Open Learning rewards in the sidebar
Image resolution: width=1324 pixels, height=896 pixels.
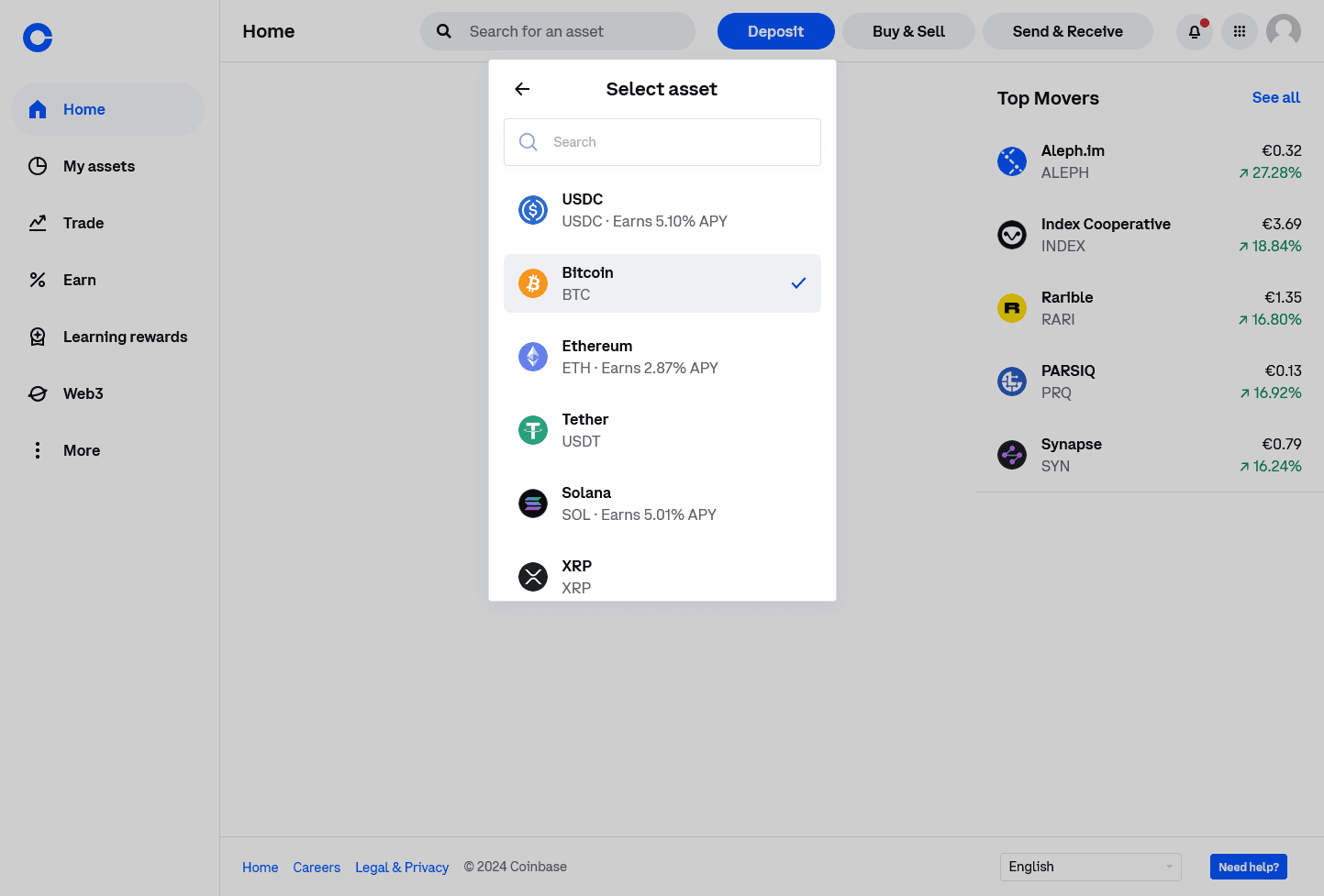pos(107,337)
